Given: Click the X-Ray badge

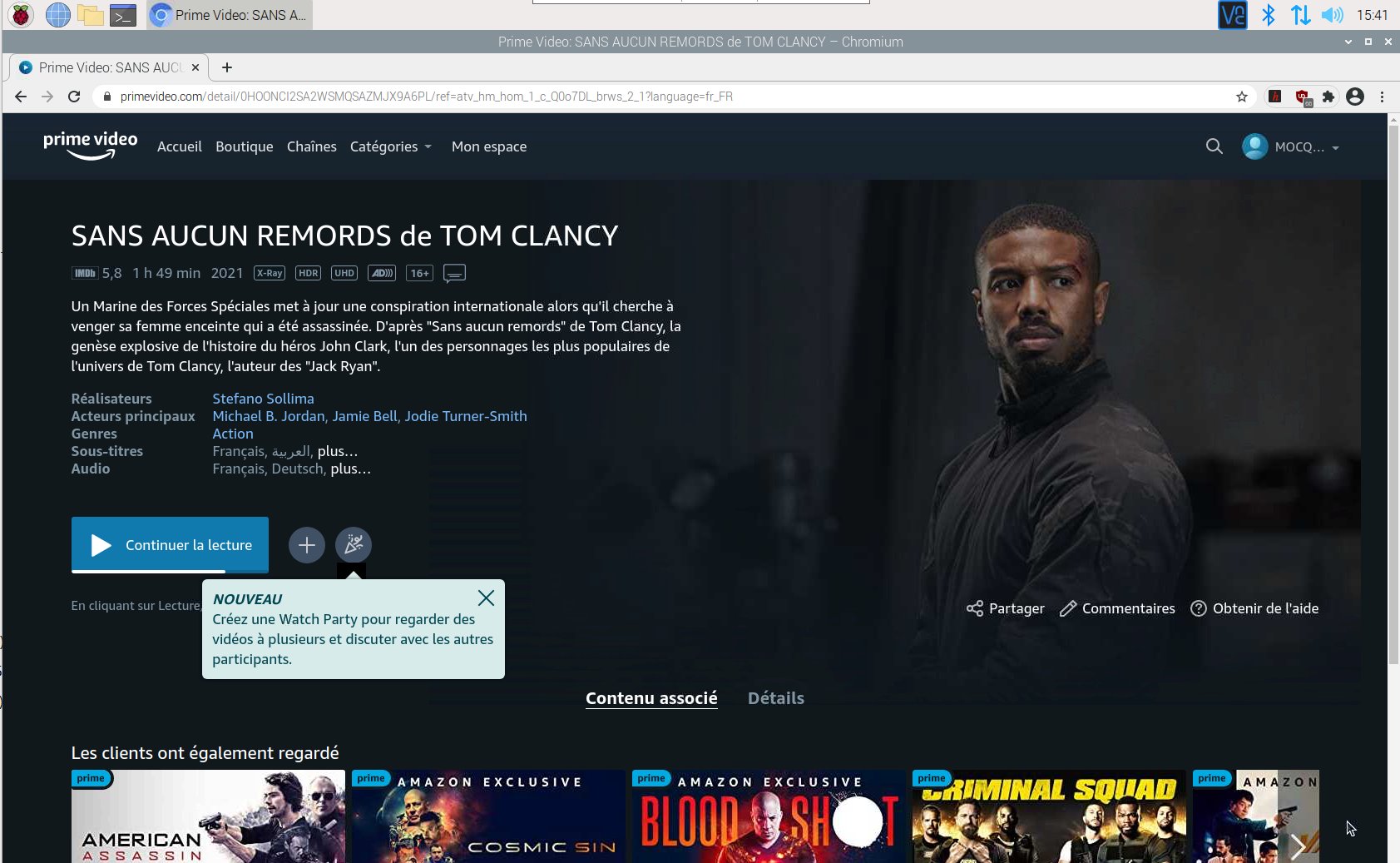Looking at the screenshot, I should click(x=270, y=273).
